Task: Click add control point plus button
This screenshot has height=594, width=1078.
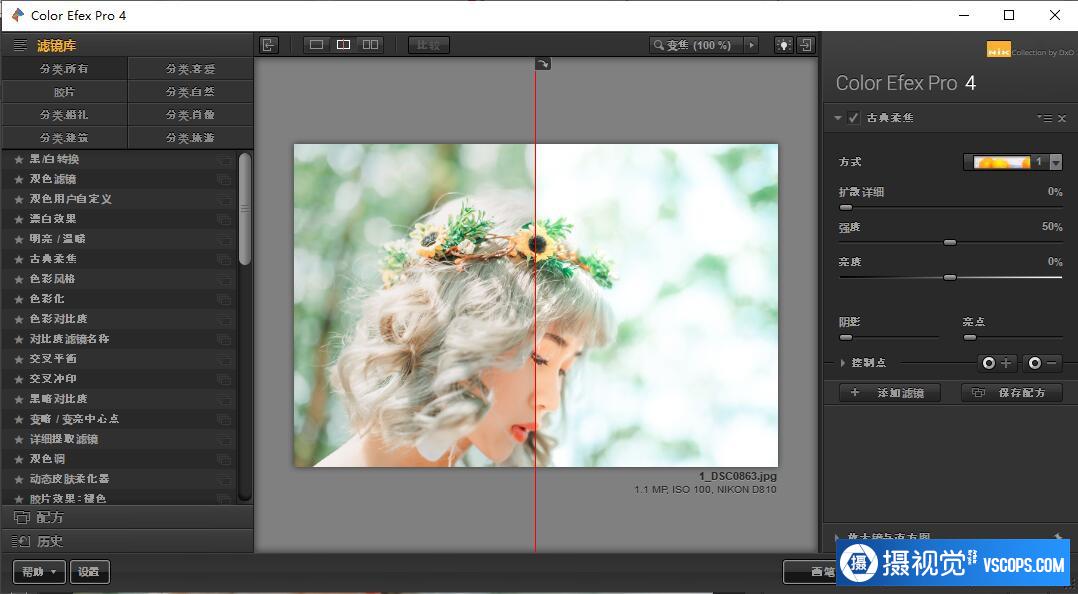Action: point(997,363)
